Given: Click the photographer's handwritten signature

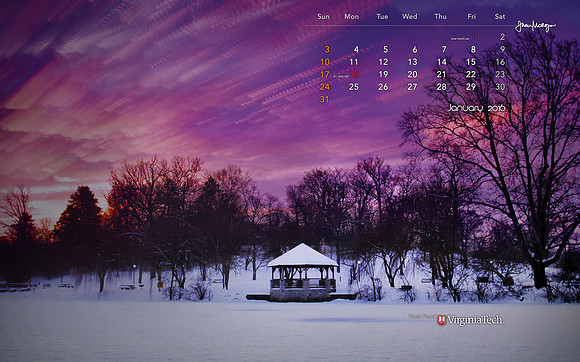Looking at the screenshot, I should (535, 26).
